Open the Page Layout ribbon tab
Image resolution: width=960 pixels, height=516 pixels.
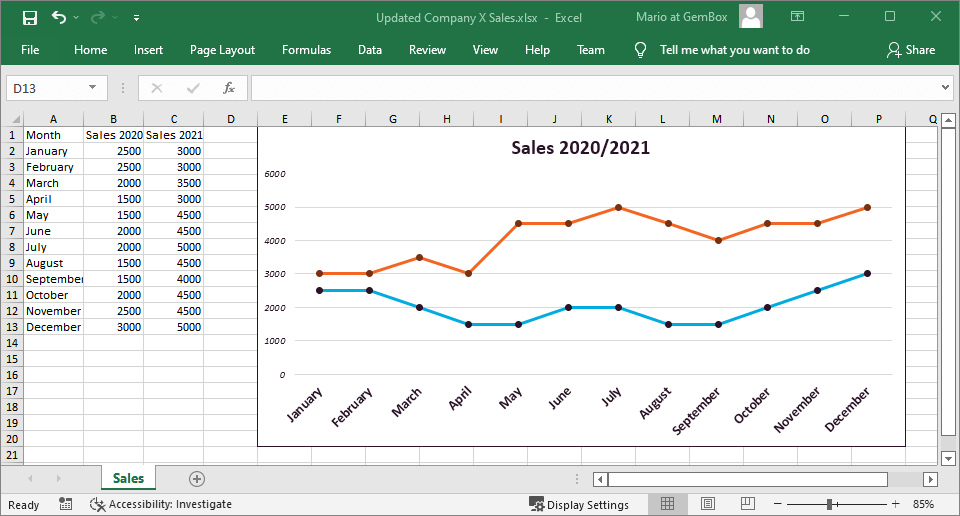222,50
